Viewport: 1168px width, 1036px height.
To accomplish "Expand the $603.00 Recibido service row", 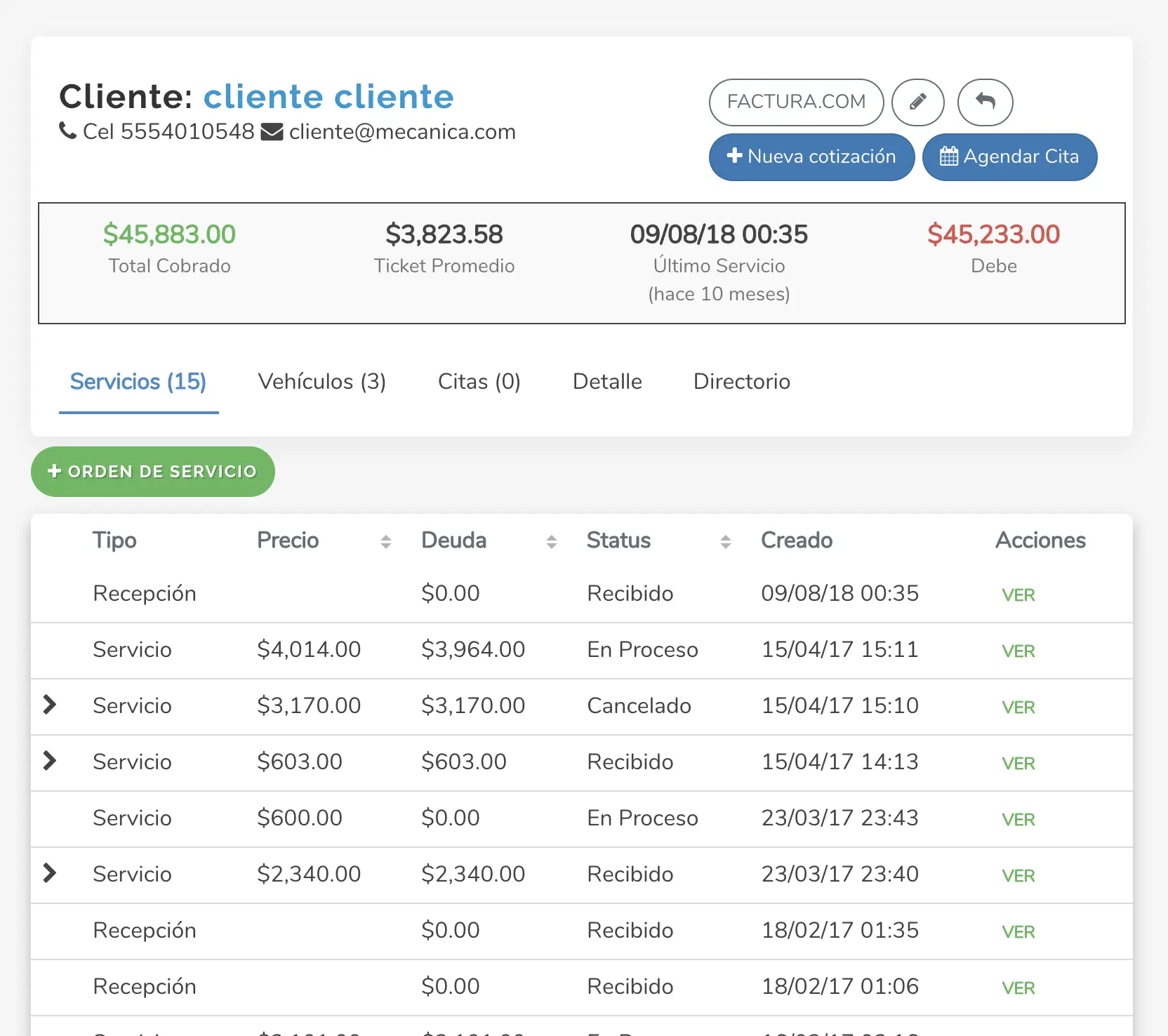I will [49, 761].
